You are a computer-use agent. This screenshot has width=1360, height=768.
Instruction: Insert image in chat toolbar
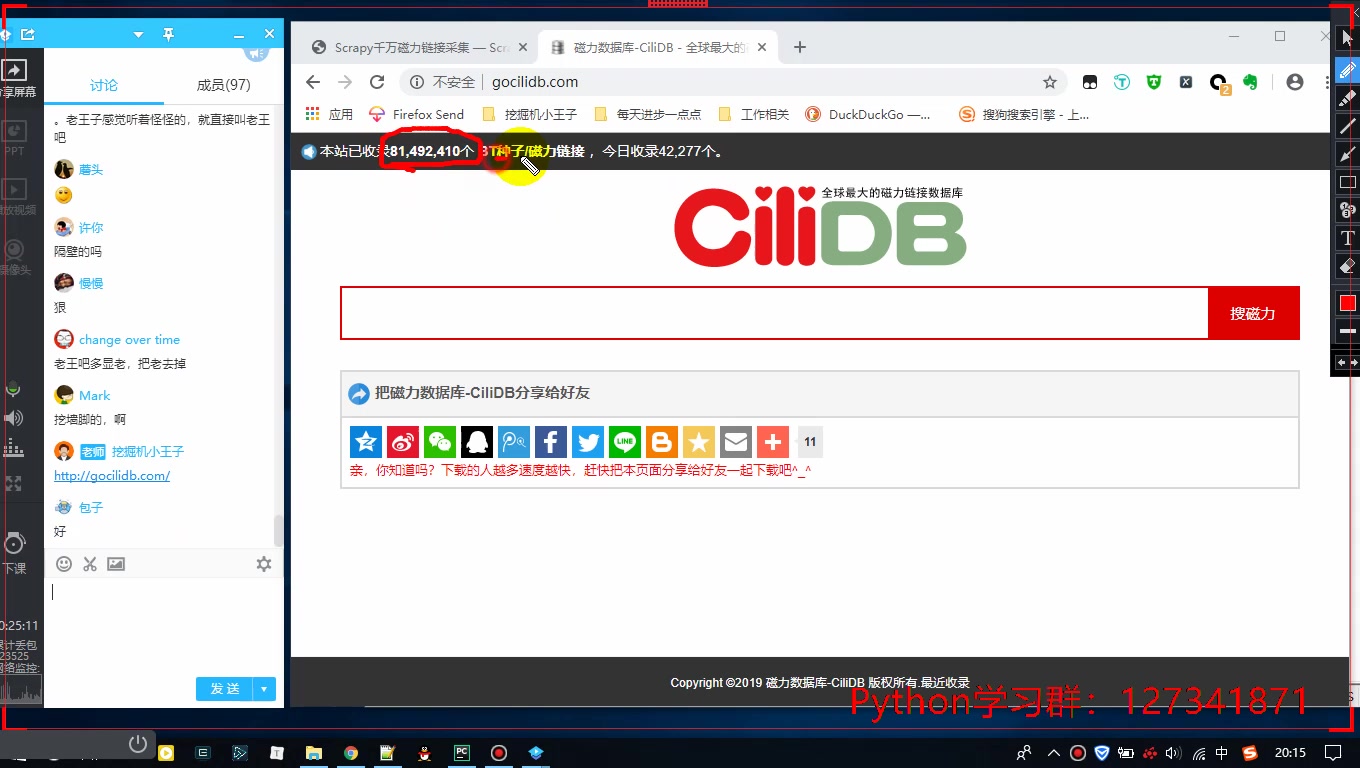coord(116,564)
